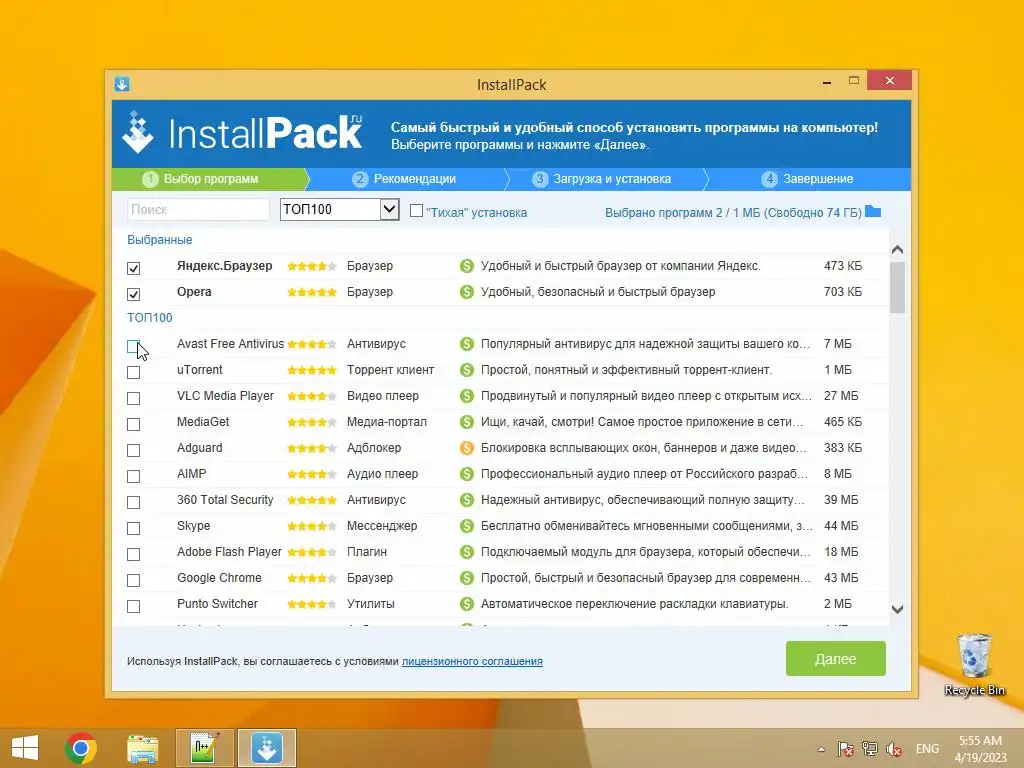Viewport: 1024px width, 768px height.
Task: Open the ТОП100 category dropdown
Action: [x=340, y=209]
